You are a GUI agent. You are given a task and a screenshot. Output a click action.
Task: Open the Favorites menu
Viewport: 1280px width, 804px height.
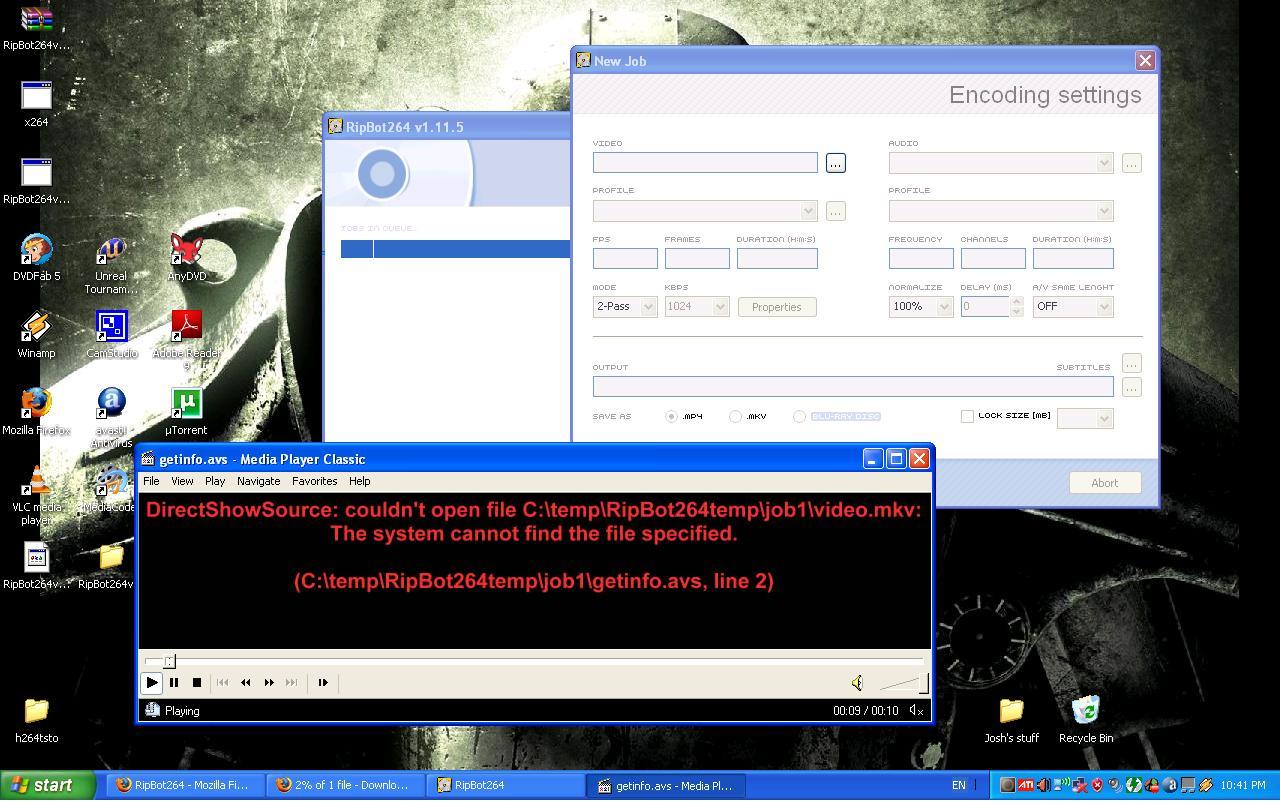(x=314, y=481)
